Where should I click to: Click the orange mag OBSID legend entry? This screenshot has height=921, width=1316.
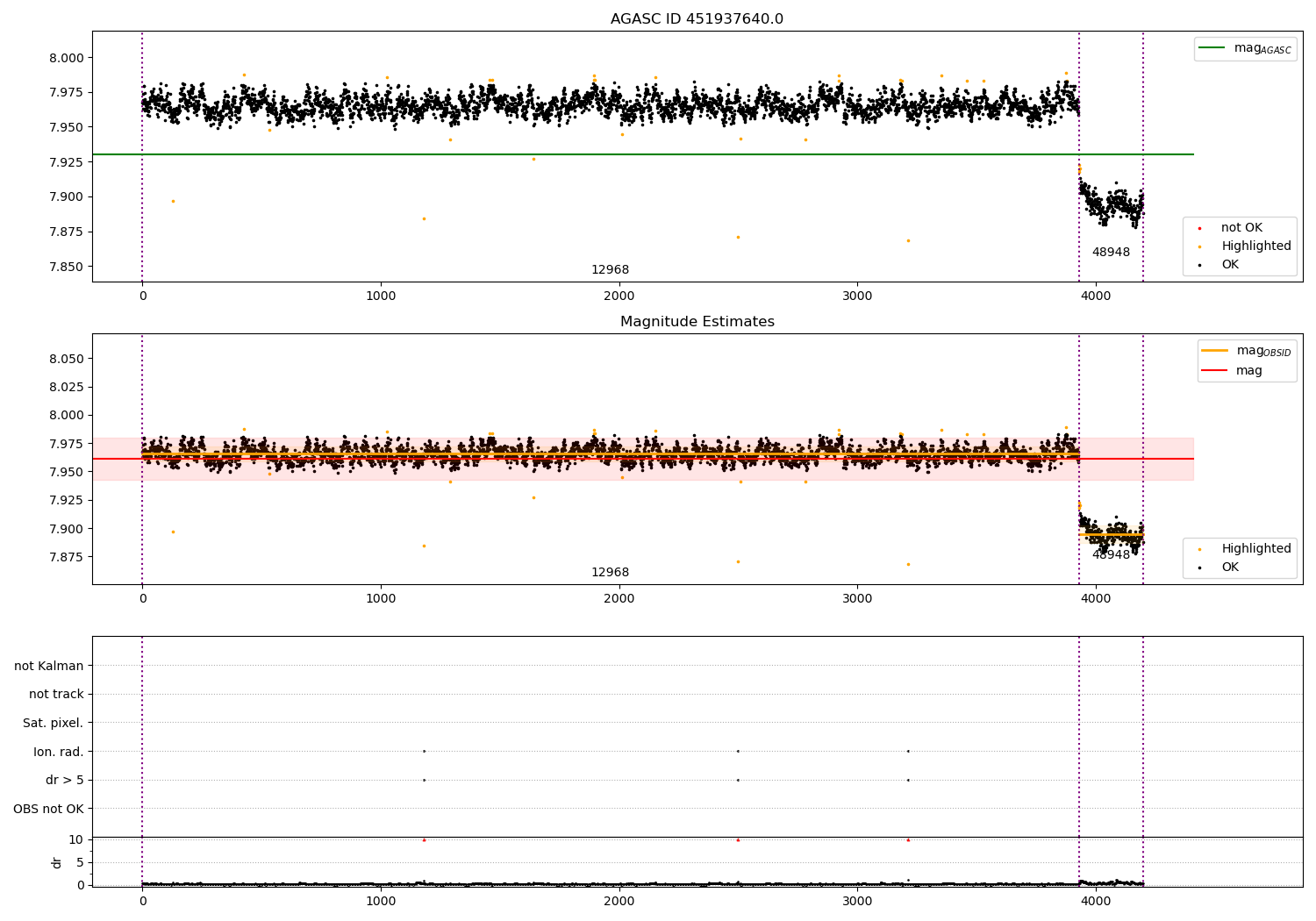1247,351
